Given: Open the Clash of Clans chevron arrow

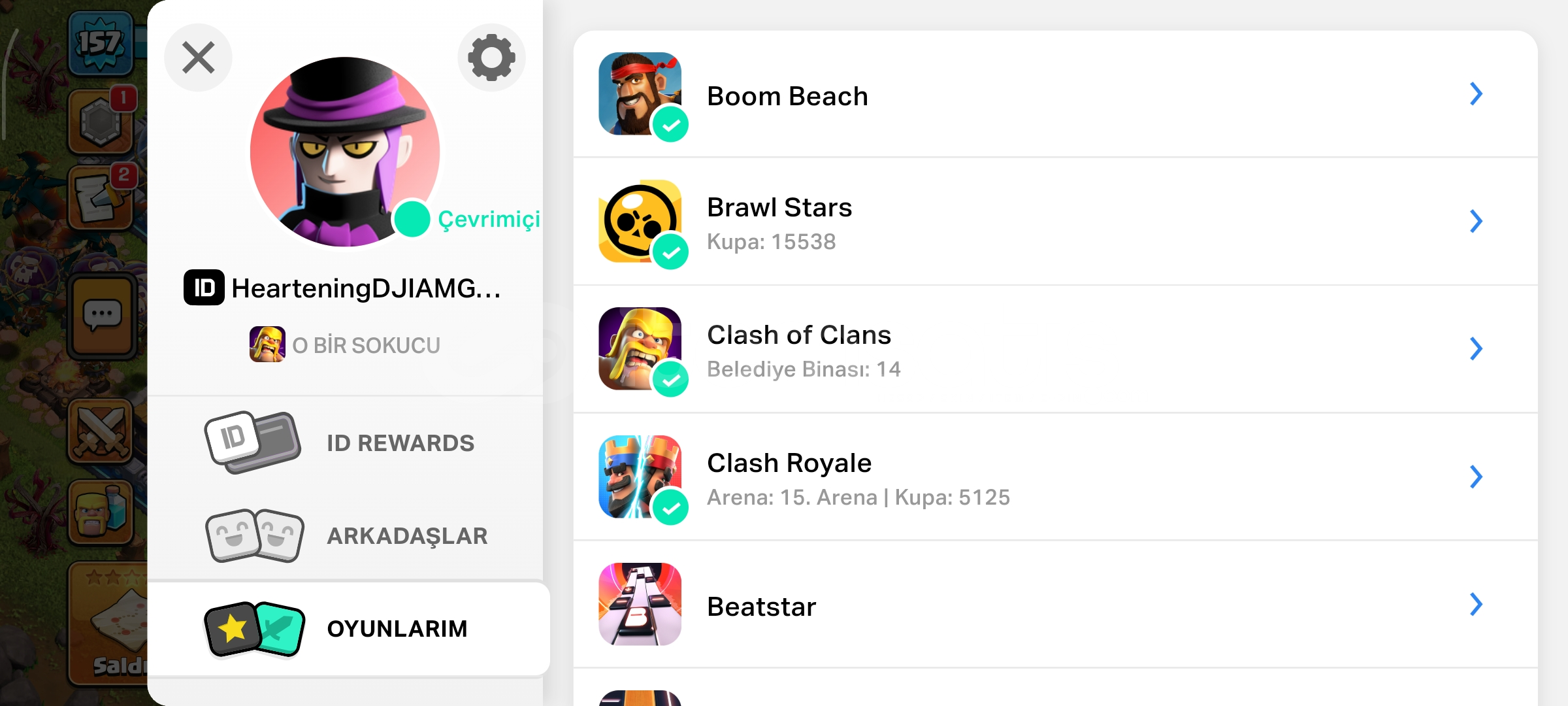Looking at the screenshot, I should [1475, 349].
